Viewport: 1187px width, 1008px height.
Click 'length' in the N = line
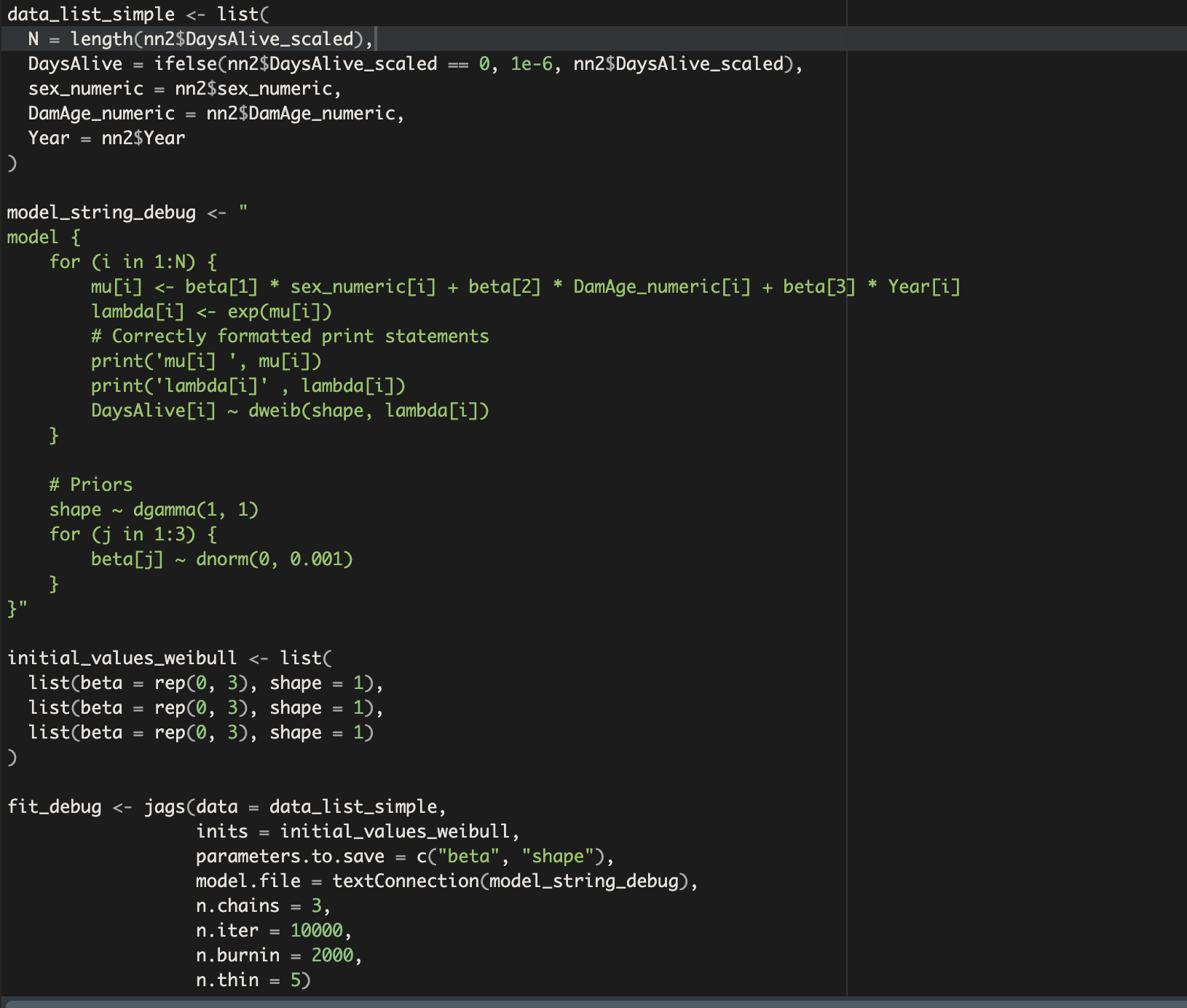point(102,39)
